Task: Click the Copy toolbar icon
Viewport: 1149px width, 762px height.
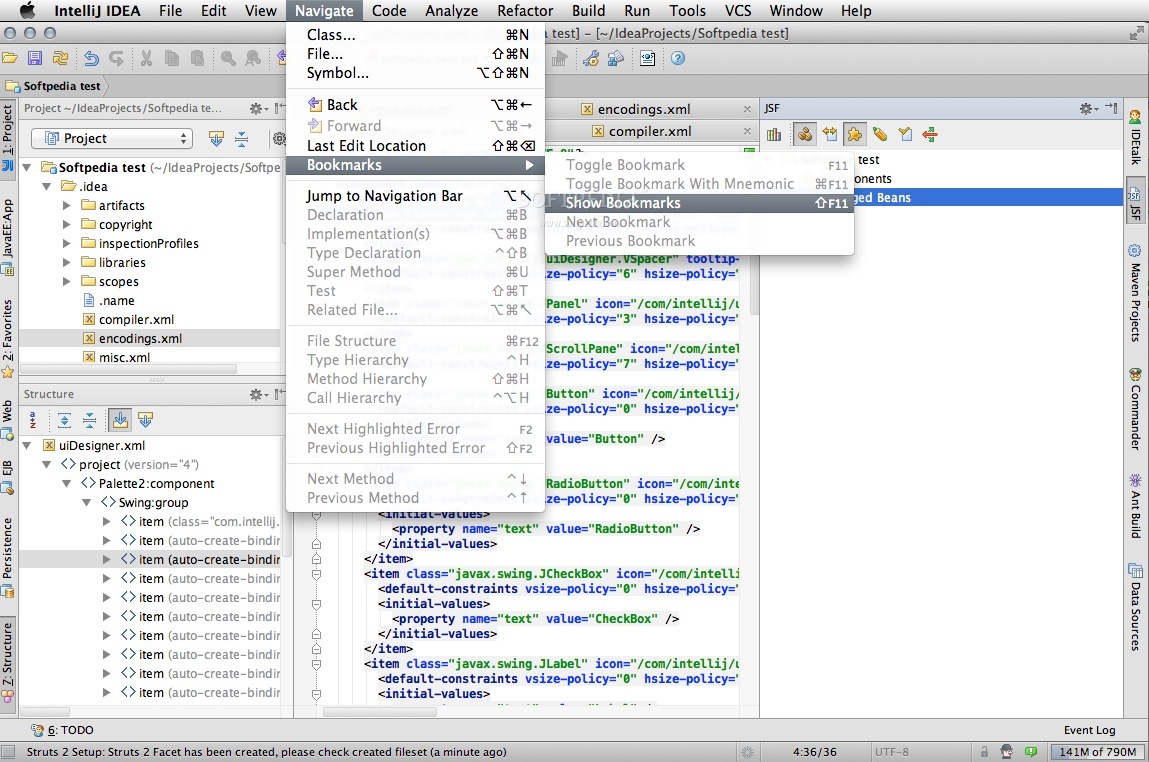Action: coord(171,58)
